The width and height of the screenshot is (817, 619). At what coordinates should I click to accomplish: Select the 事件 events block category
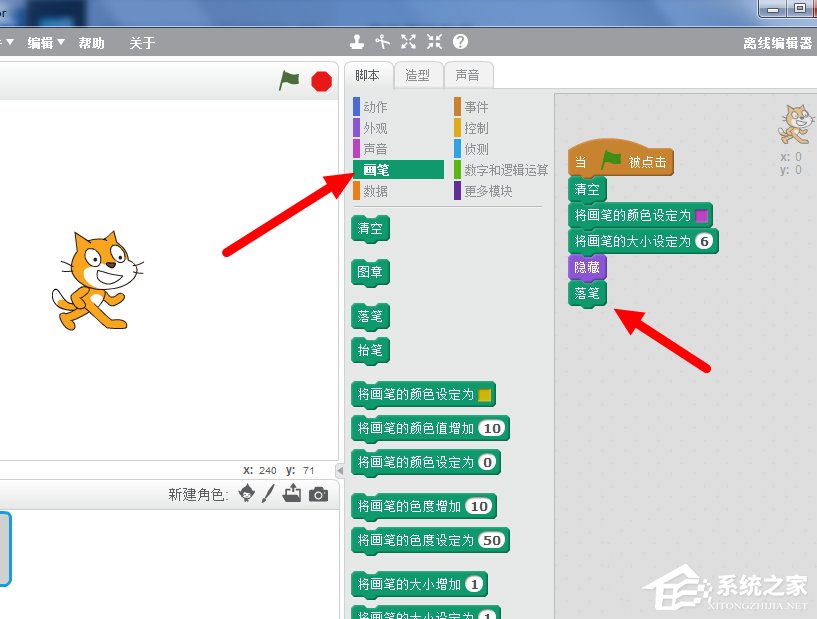pos(476,105)
